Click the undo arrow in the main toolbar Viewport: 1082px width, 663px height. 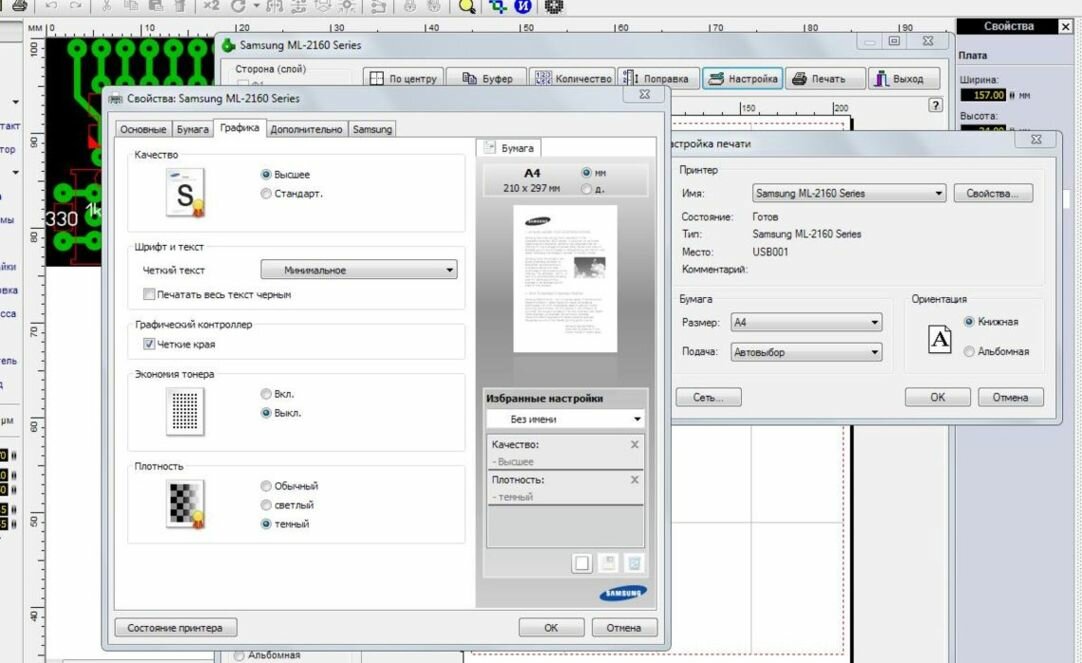pos(51,6)
